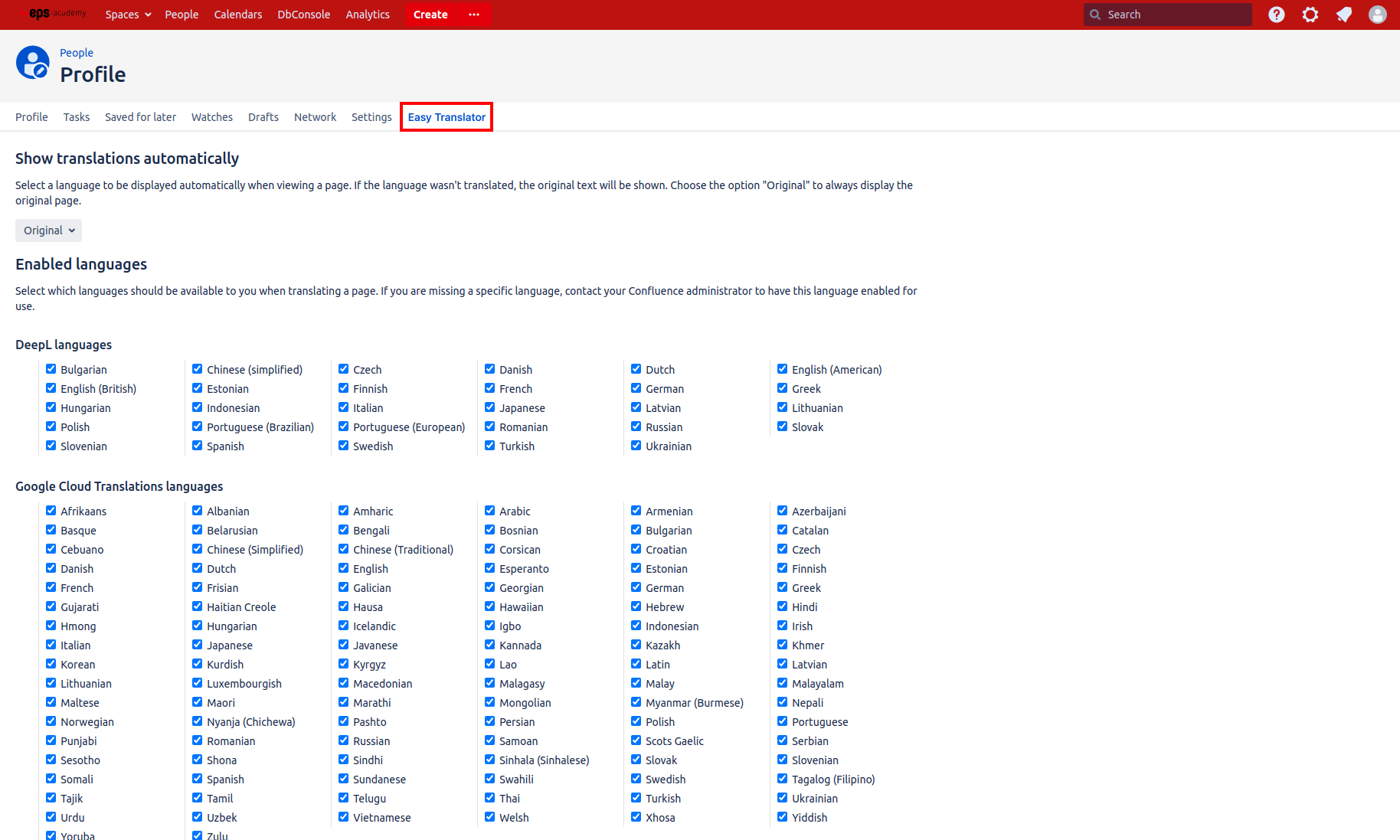
Task: Open the Help question mark icon
Action: coord(1276,15)
